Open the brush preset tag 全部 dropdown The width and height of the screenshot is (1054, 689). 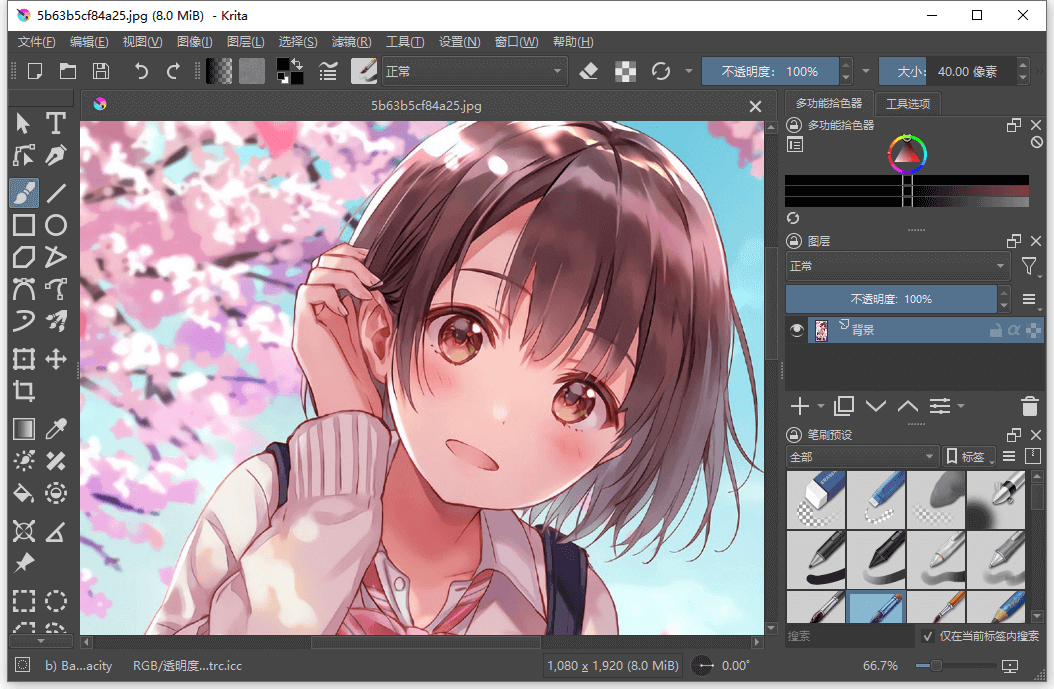(862, 457)
